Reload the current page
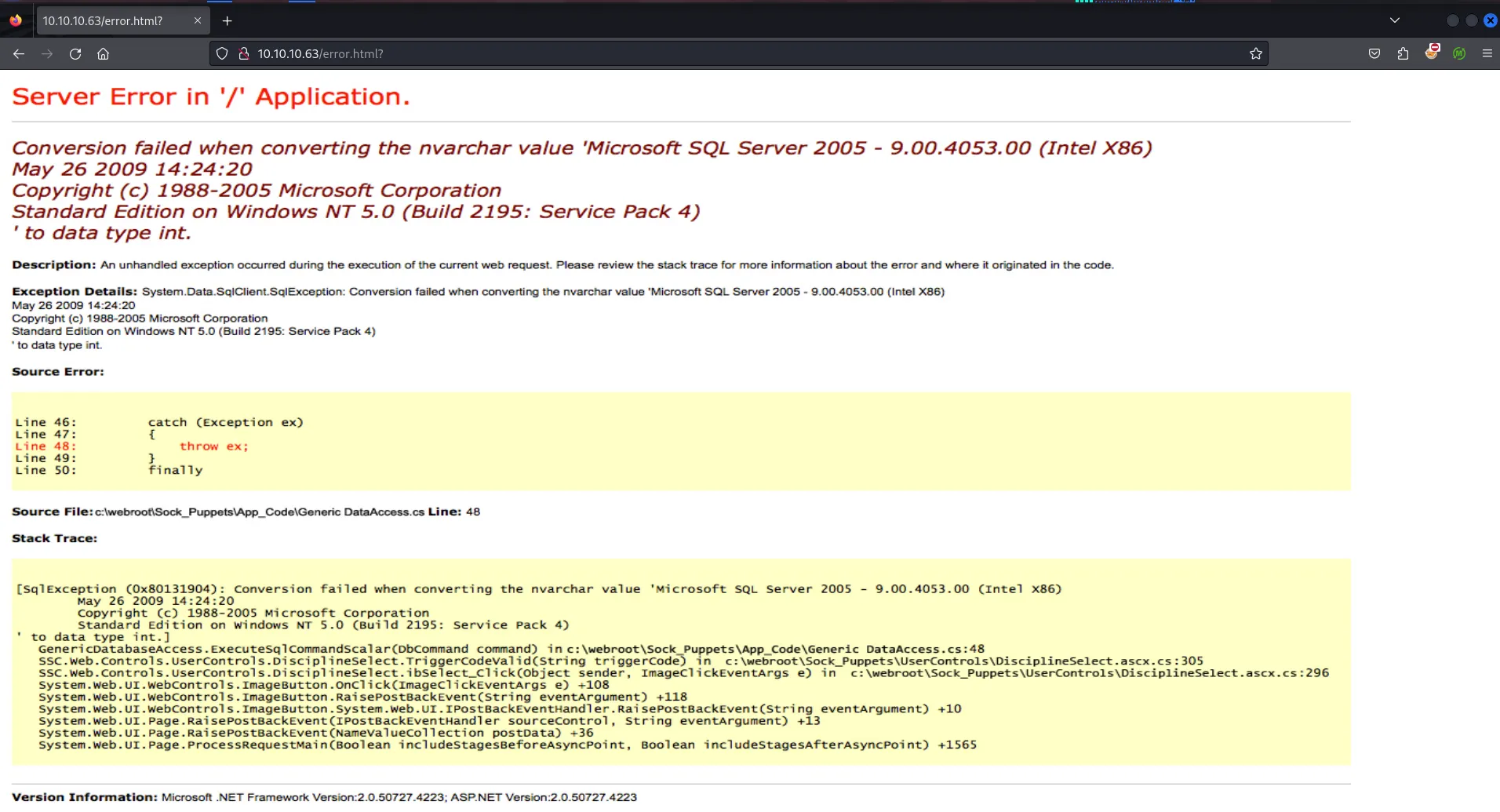This screenshot has width=1500, height=812. point(75,53)
